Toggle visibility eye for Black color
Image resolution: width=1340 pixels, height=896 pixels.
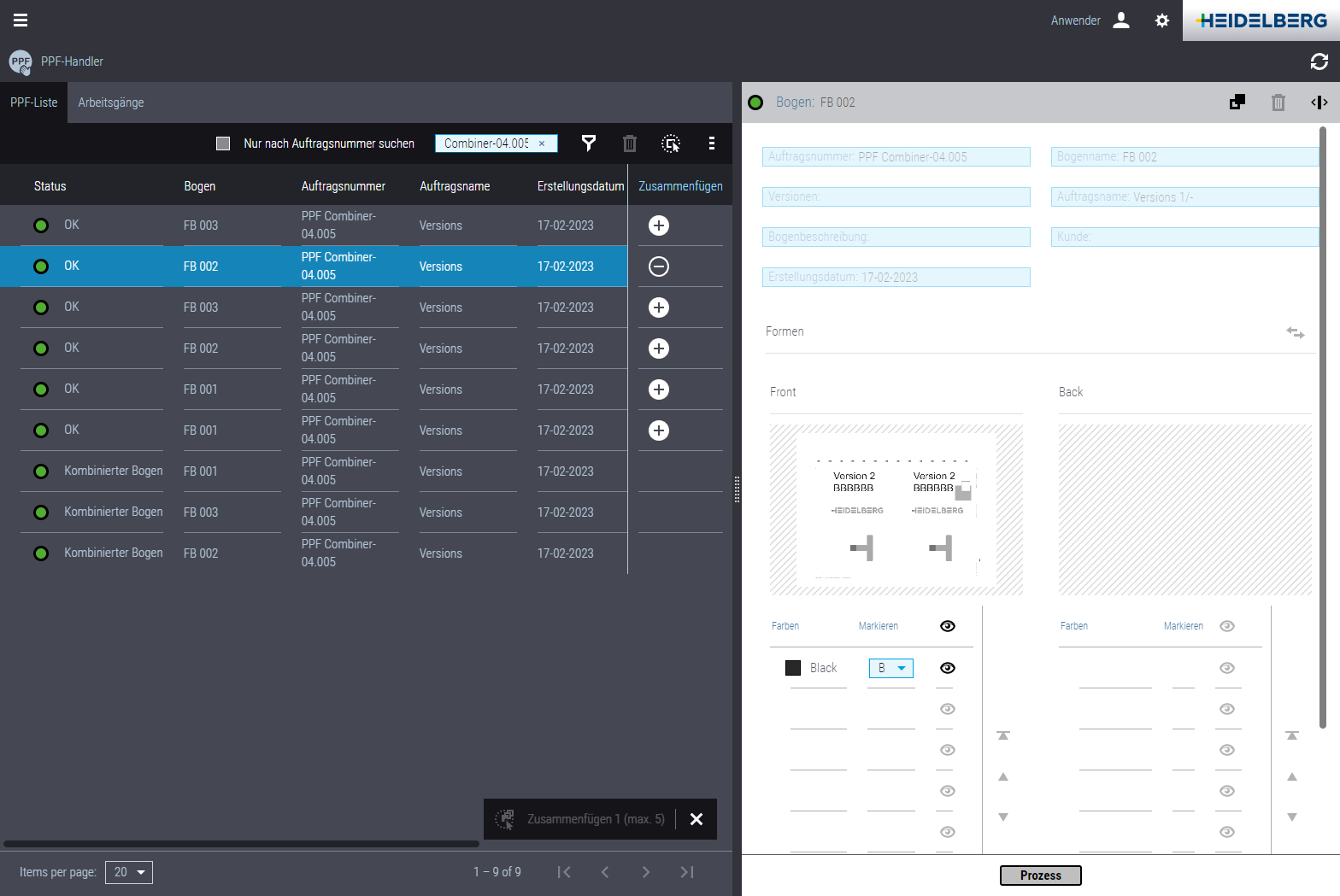pyautogui.click(x=947, y=668)
